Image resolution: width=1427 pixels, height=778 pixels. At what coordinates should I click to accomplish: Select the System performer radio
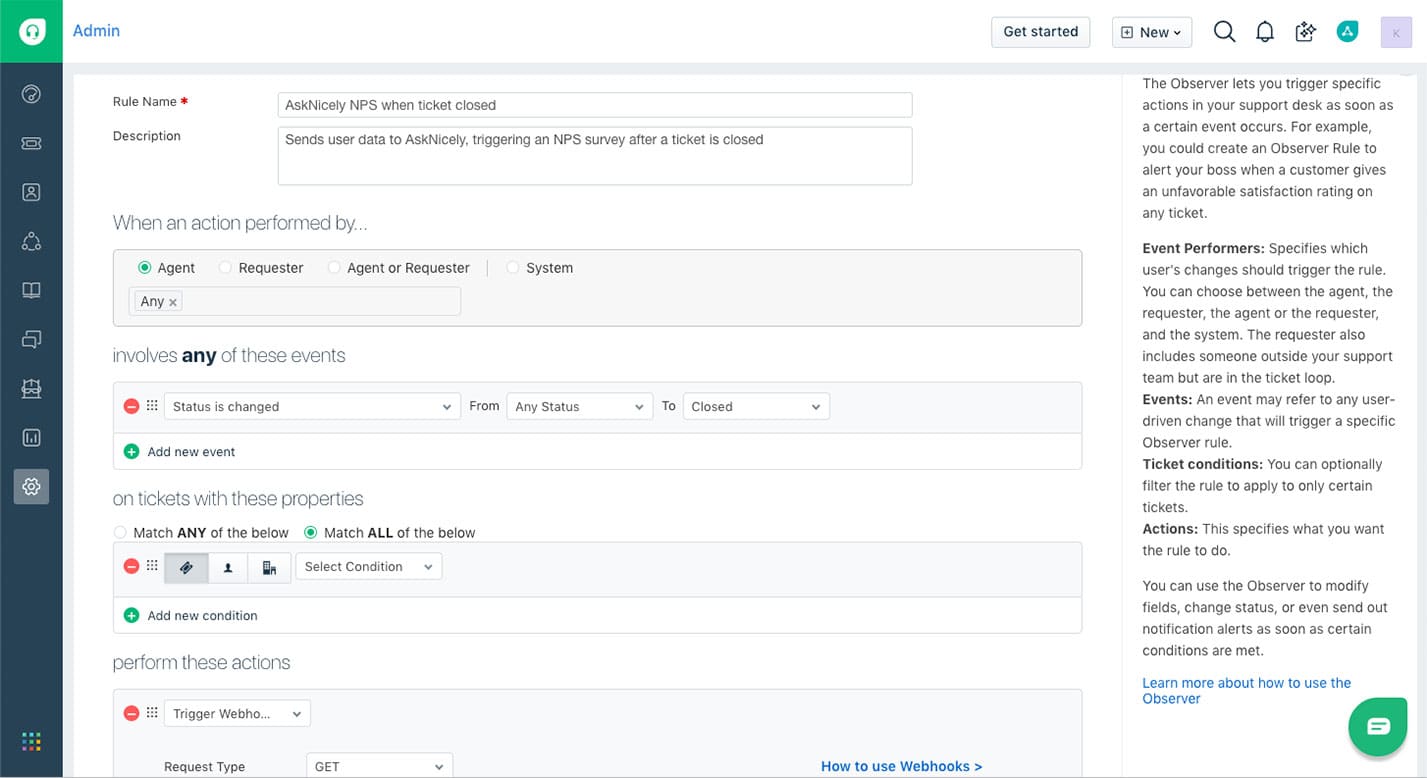point(513,268)
